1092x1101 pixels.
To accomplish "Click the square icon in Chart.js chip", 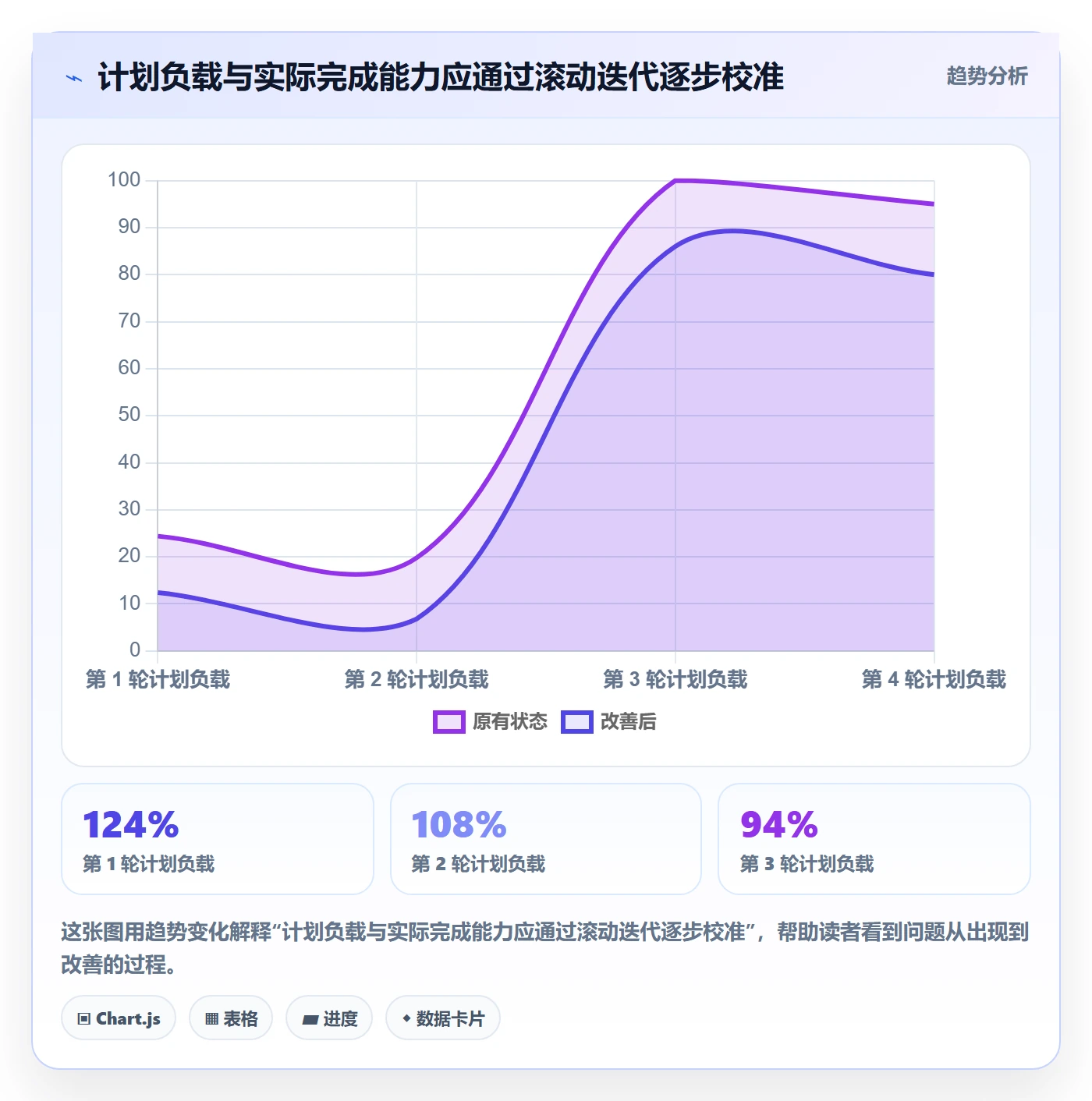I will point(84,1019).
